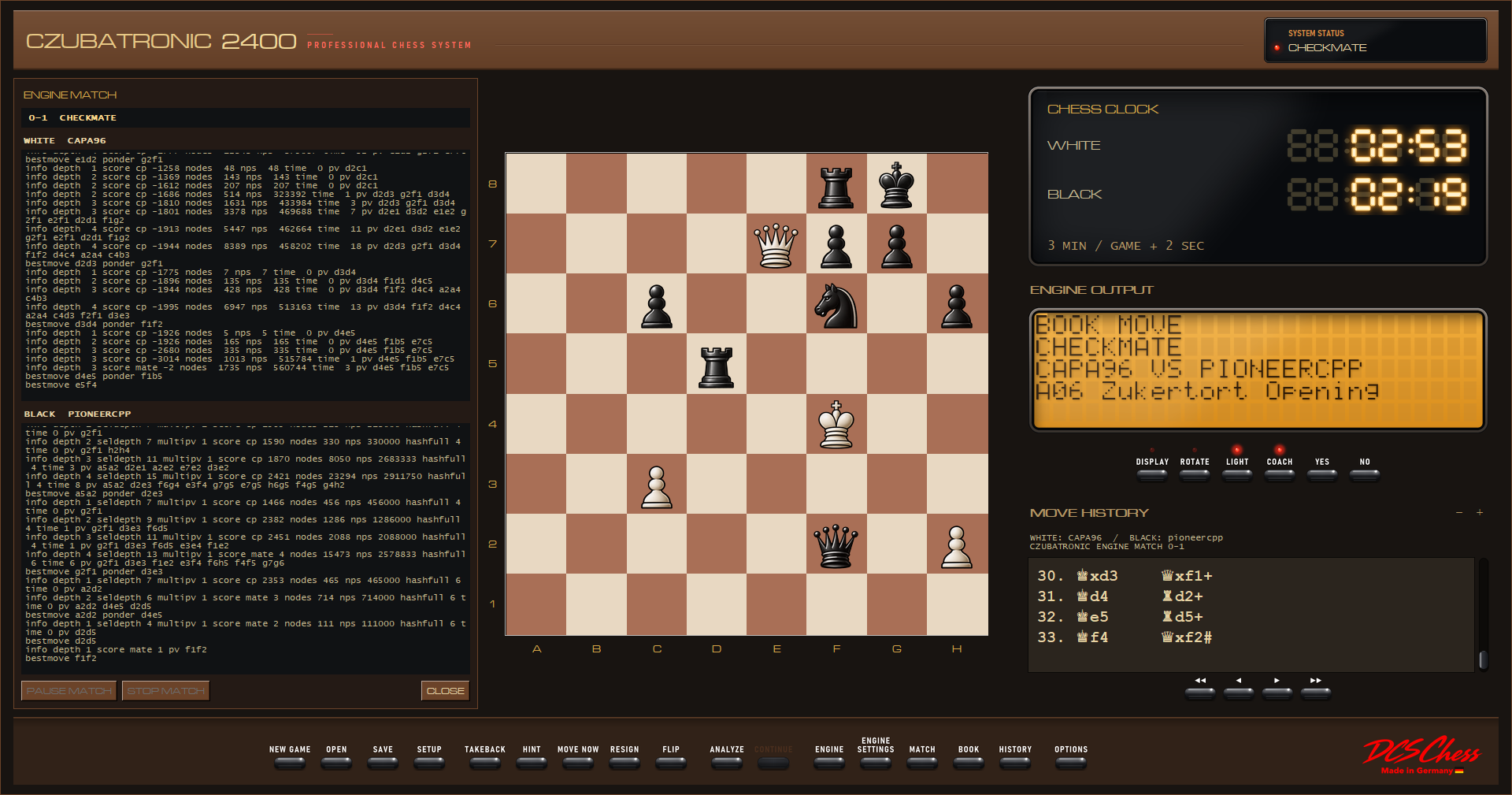Image resolution: width=1512 pixels, height=795 pixels.
Task: Click the NO button
Action: pos(1365,475)
